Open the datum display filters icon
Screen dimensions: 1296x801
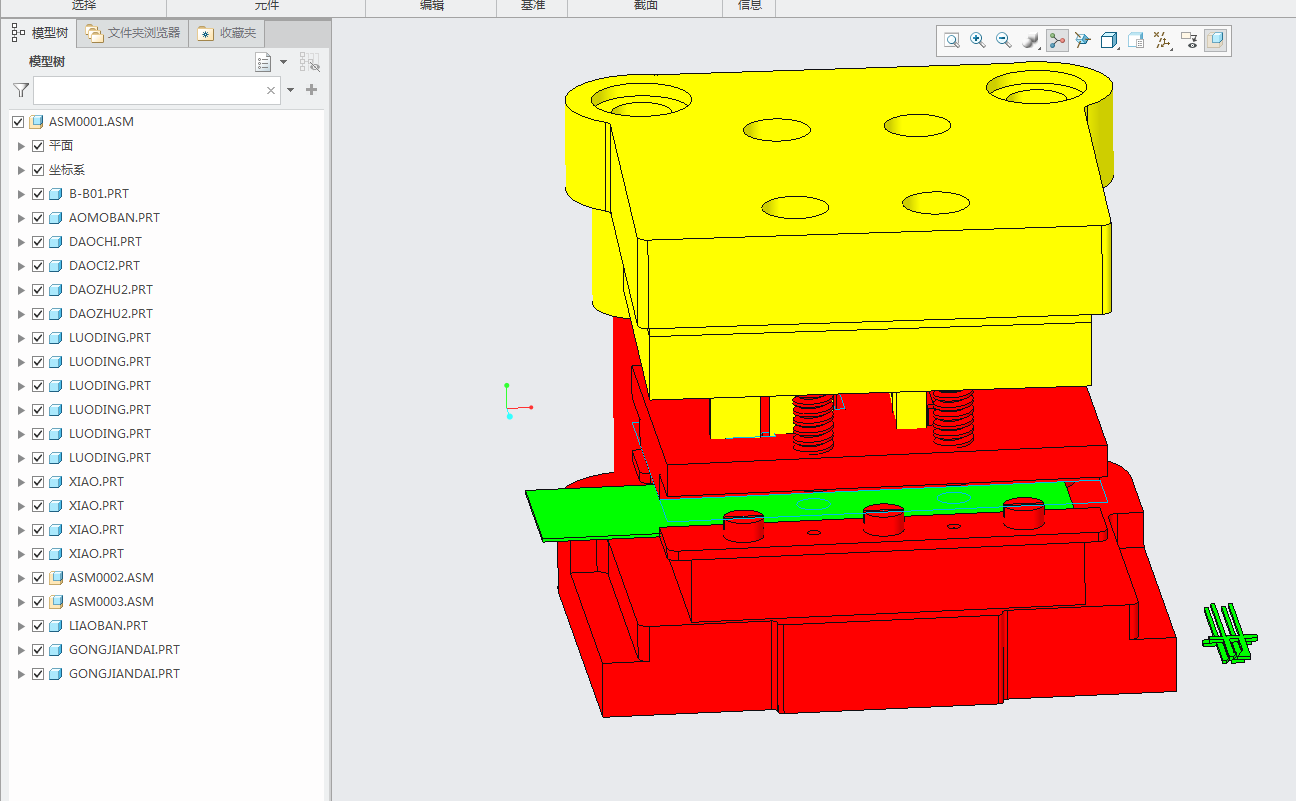(x=1162, y=40)
